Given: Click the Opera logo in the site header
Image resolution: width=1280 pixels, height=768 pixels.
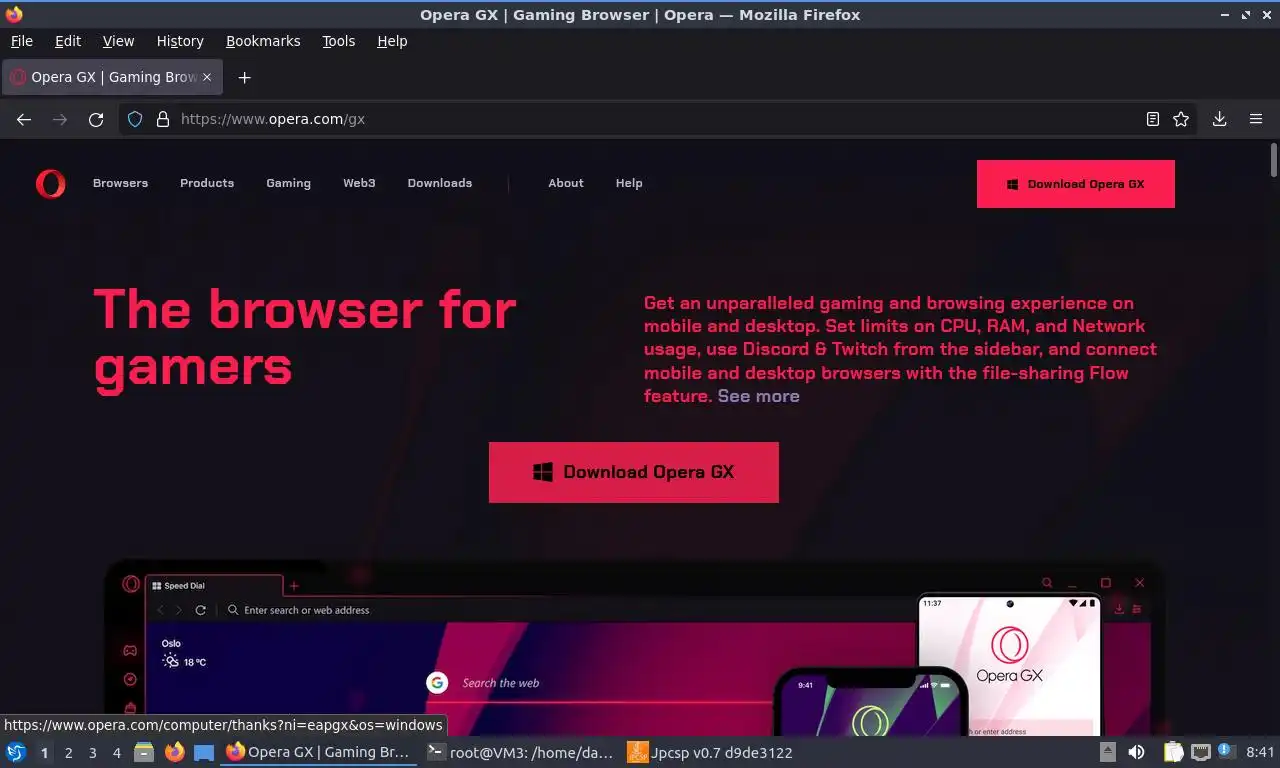Looking at the screenshot, I should pyautogui.click(x=50, y=183).
